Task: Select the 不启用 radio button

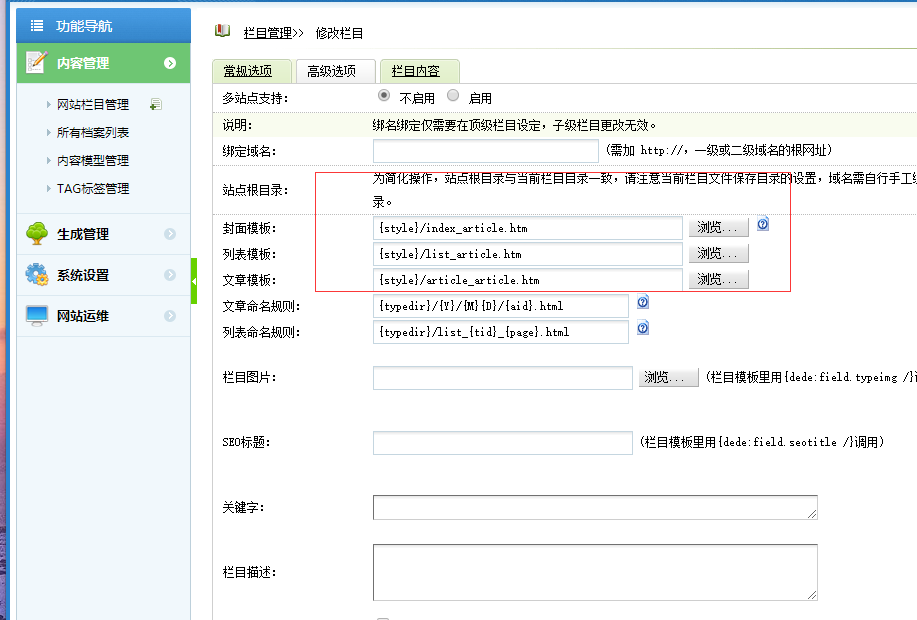Action: 384,96
